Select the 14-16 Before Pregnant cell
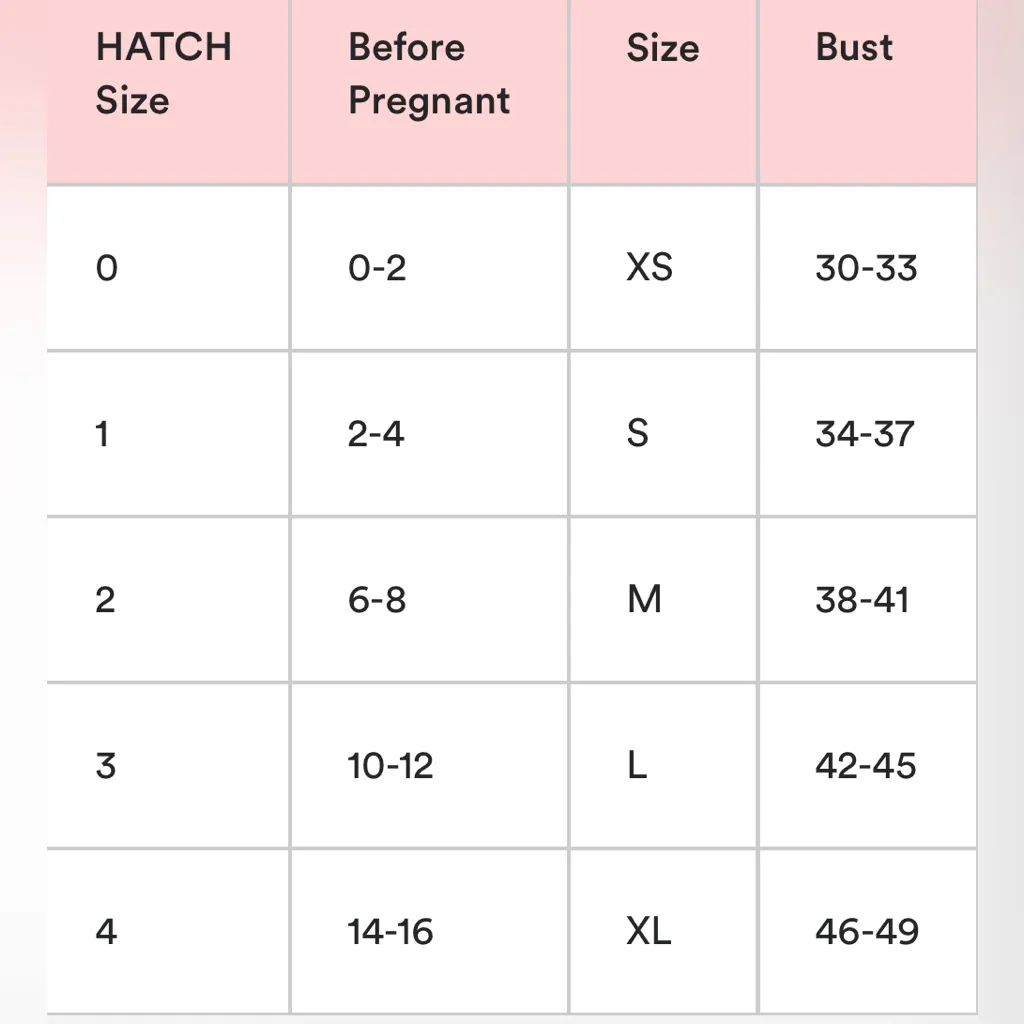 pos(390,932)
